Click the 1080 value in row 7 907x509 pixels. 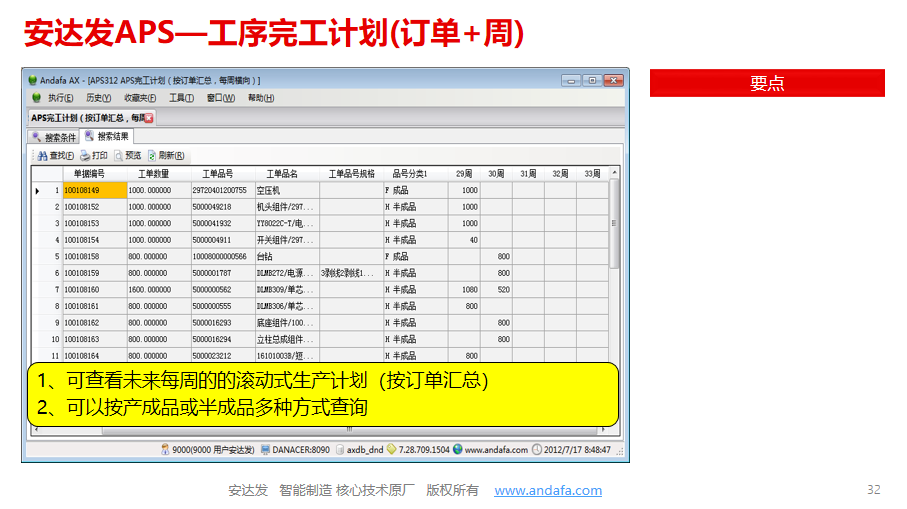click(x=470, y=290)
